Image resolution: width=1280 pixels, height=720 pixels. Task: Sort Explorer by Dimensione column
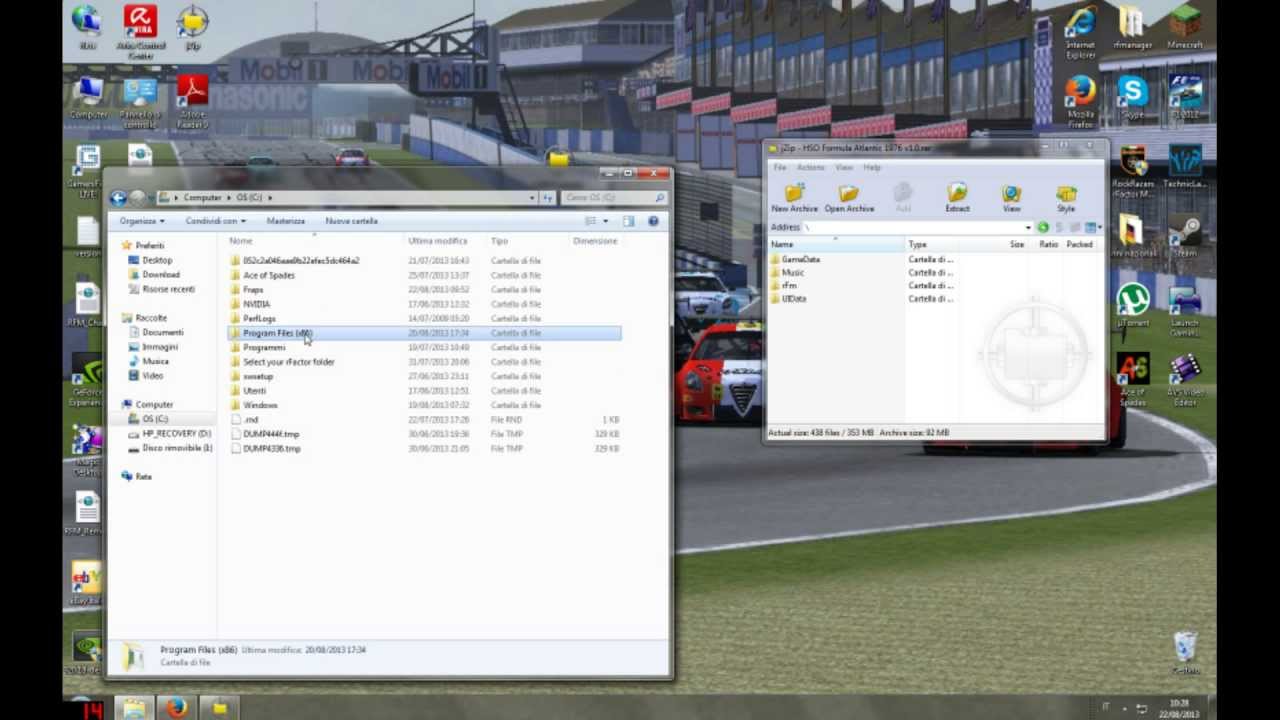[595, 241]
